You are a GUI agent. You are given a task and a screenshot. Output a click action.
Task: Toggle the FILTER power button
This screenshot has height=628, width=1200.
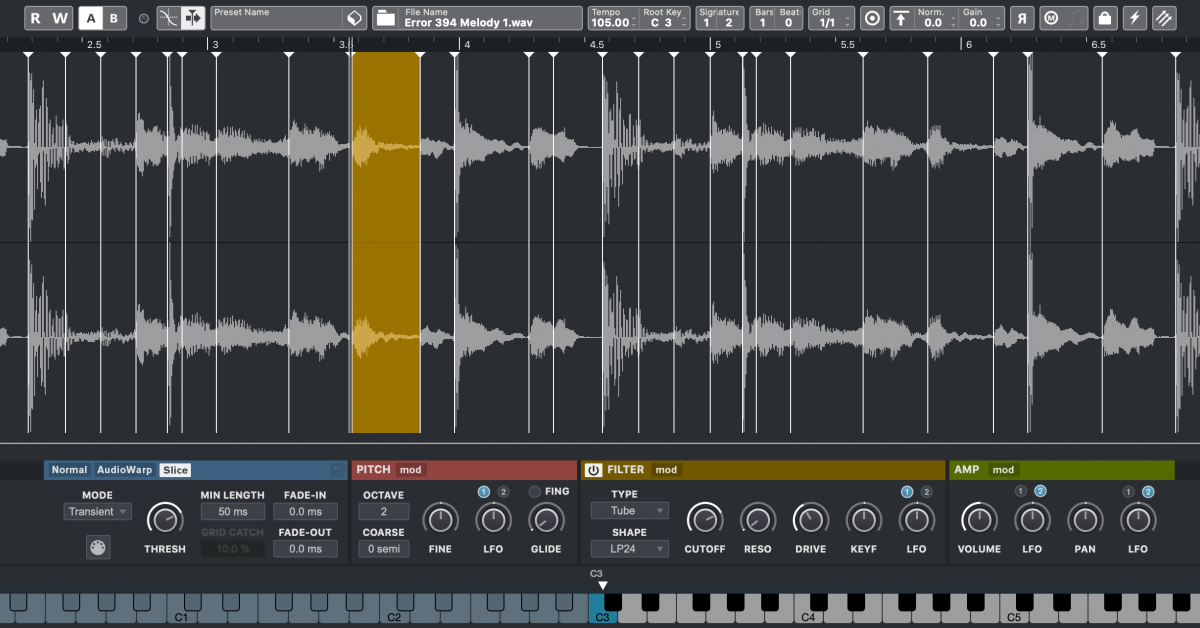click(594, 470)
